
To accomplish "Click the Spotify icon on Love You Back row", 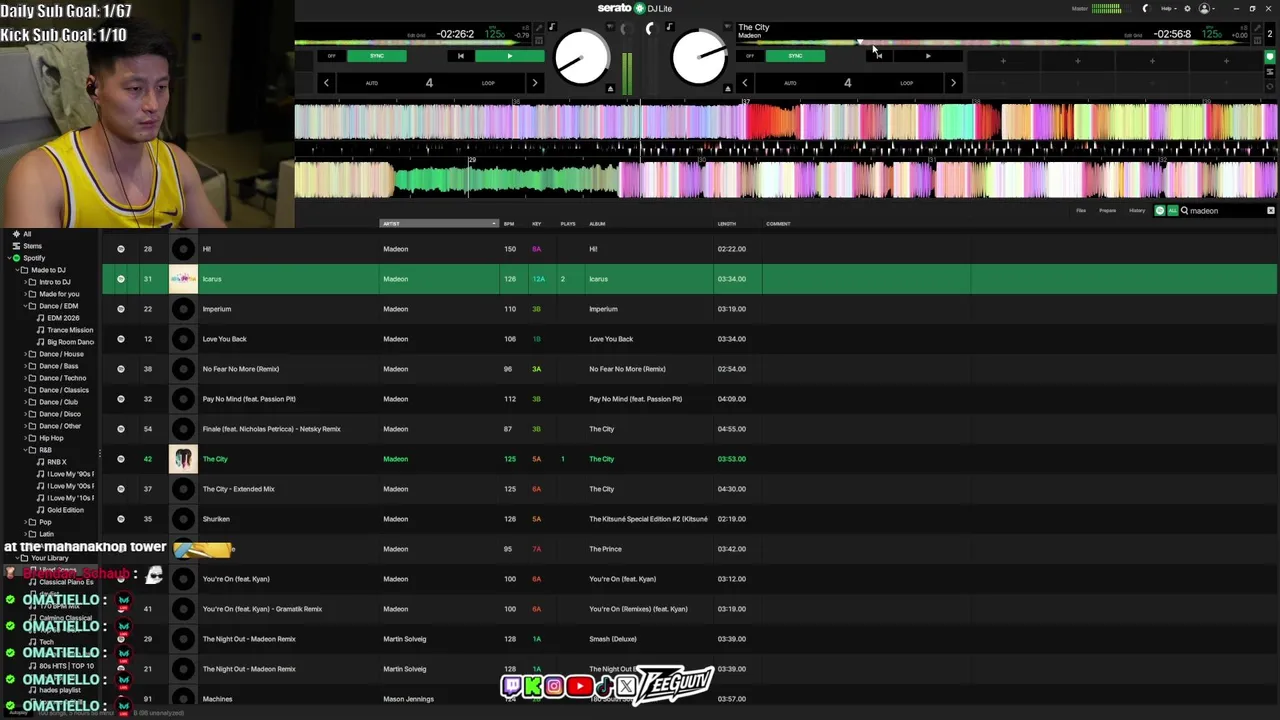I will 121,339.
